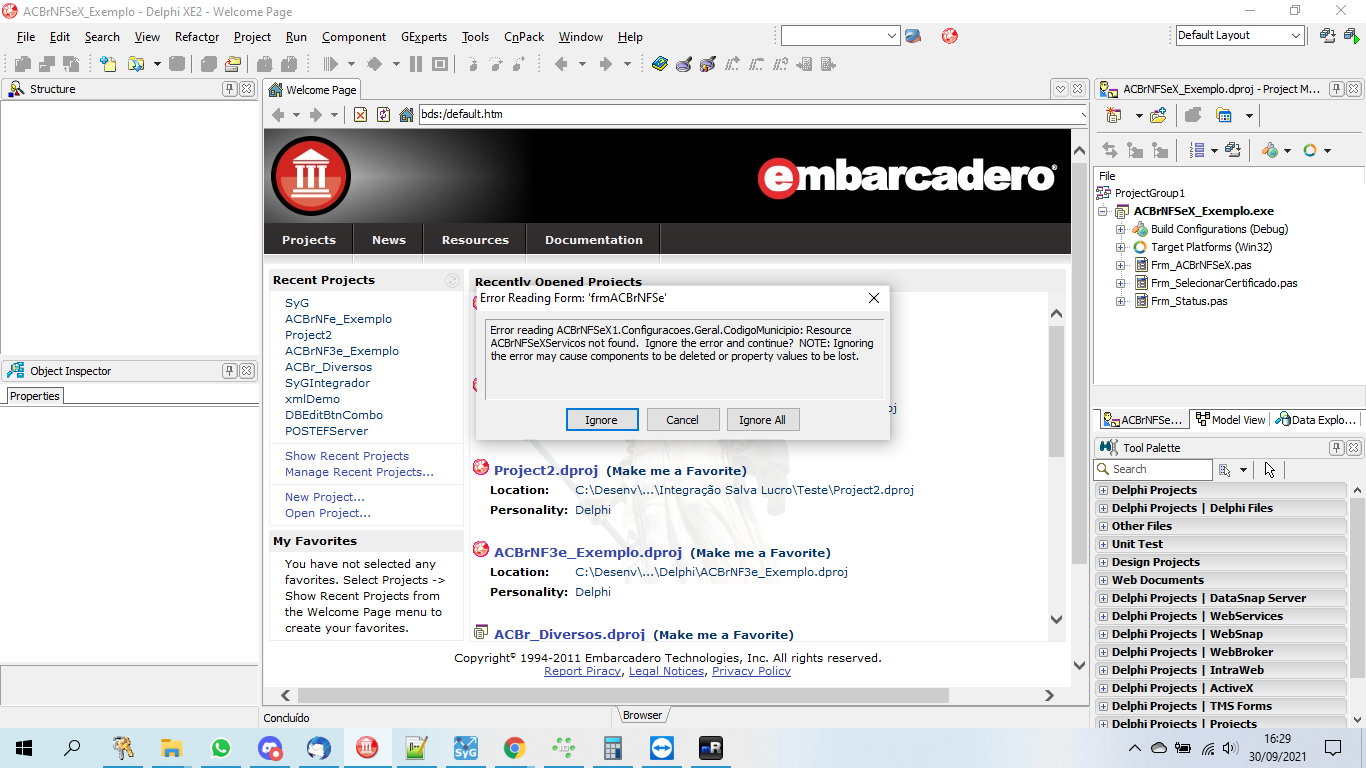
Task: Click the Save toolbar icon
Action: pyautogui.click(x=177, y=64)
